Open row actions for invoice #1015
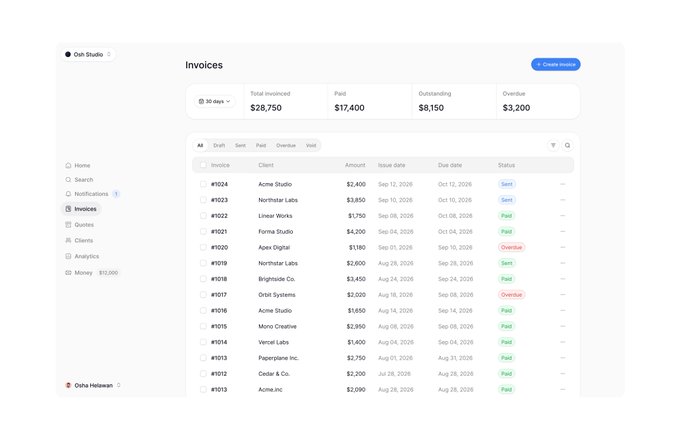This screenshot has height=440, width=680. (562, 326)
